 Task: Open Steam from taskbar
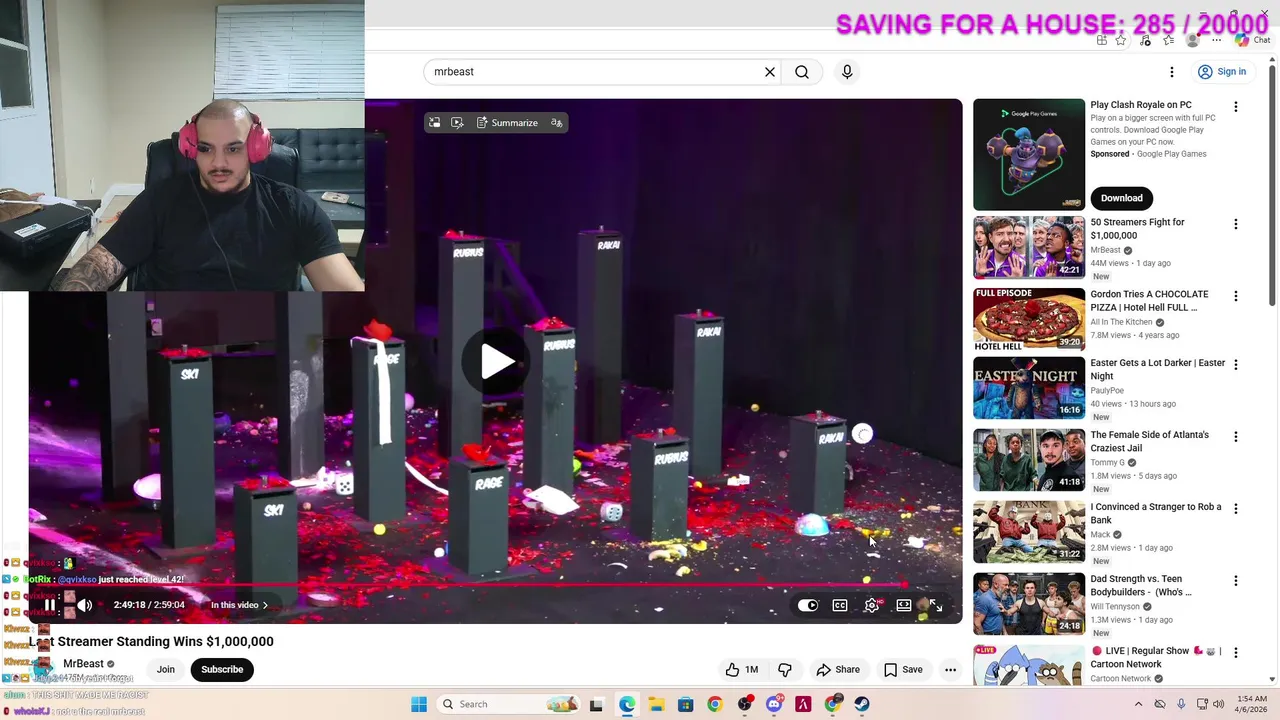[862, 704]
